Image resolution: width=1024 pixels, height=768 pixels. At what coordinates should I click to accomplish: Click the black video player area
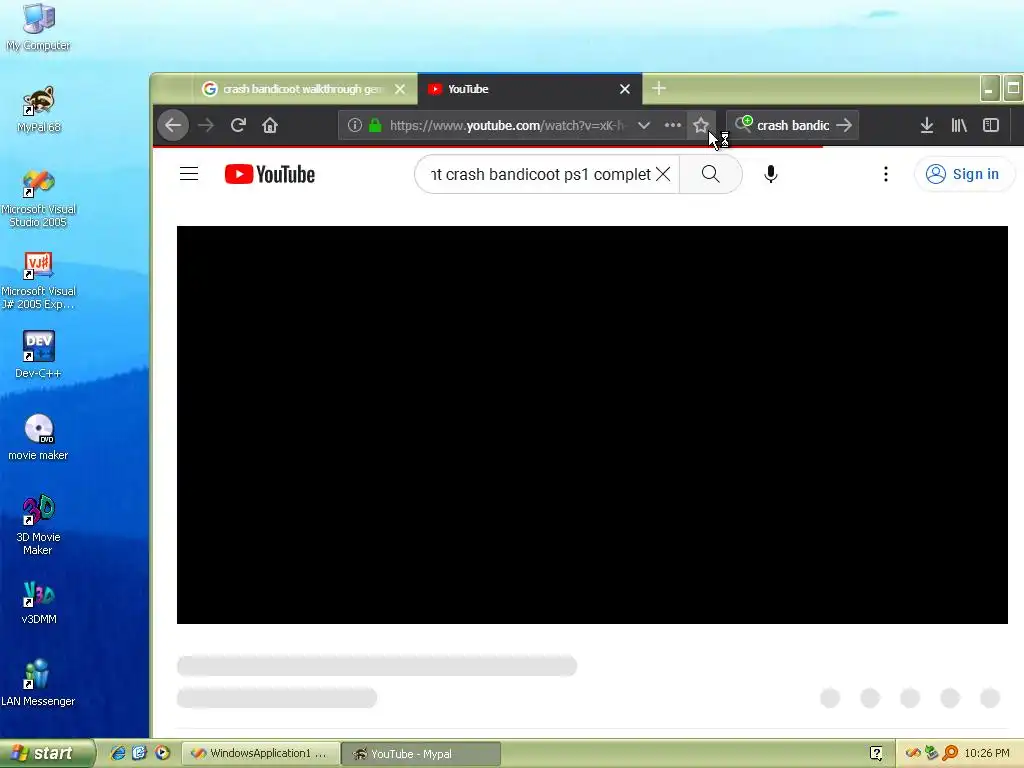tap(592, 424)
